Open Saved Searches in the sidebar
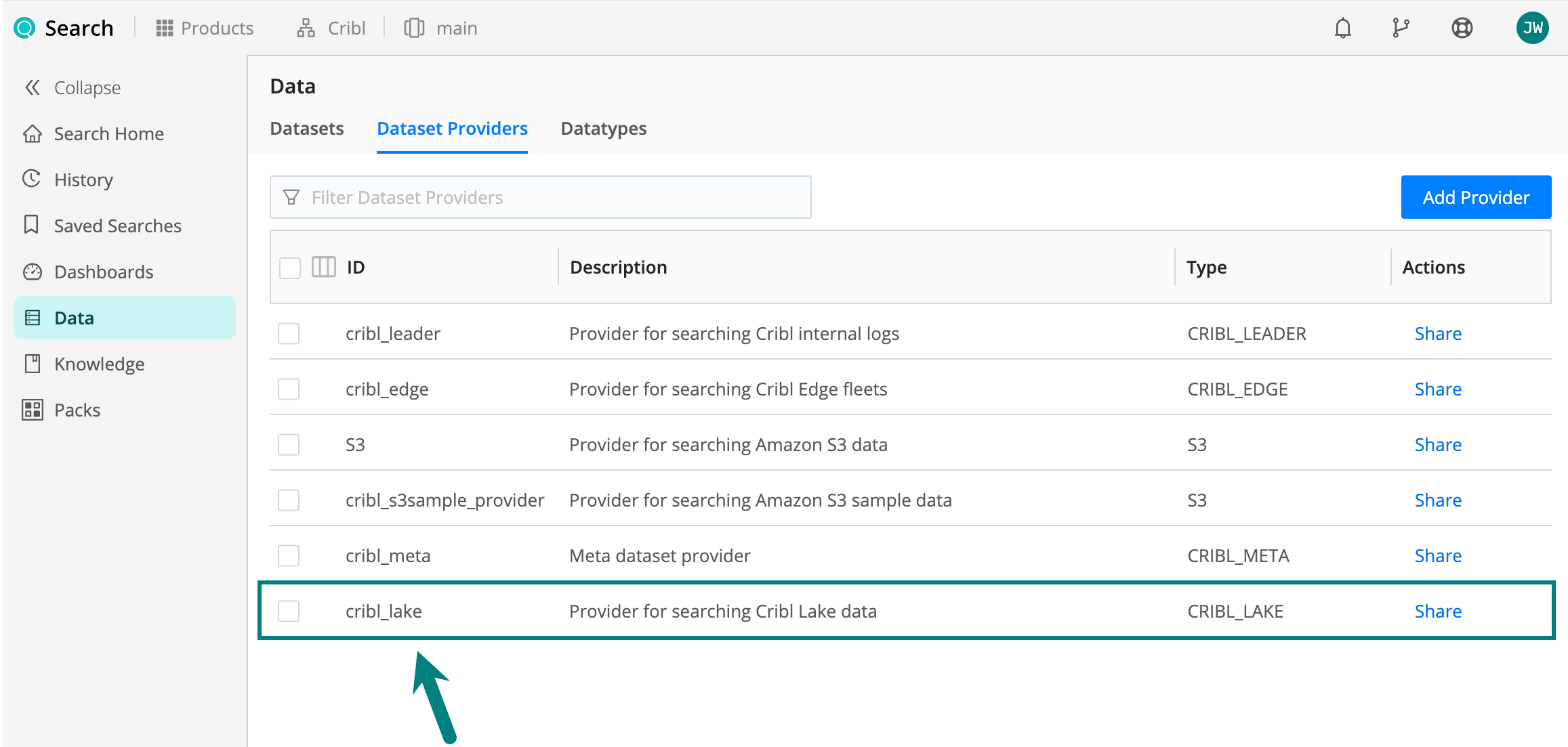The image size is (1568, 747). (117, 226)
